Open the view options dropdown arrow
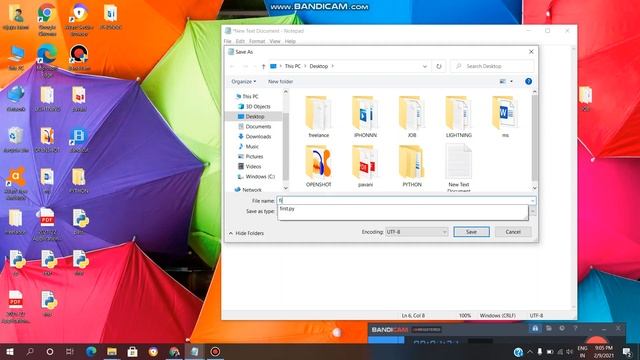 click(511, 81)
